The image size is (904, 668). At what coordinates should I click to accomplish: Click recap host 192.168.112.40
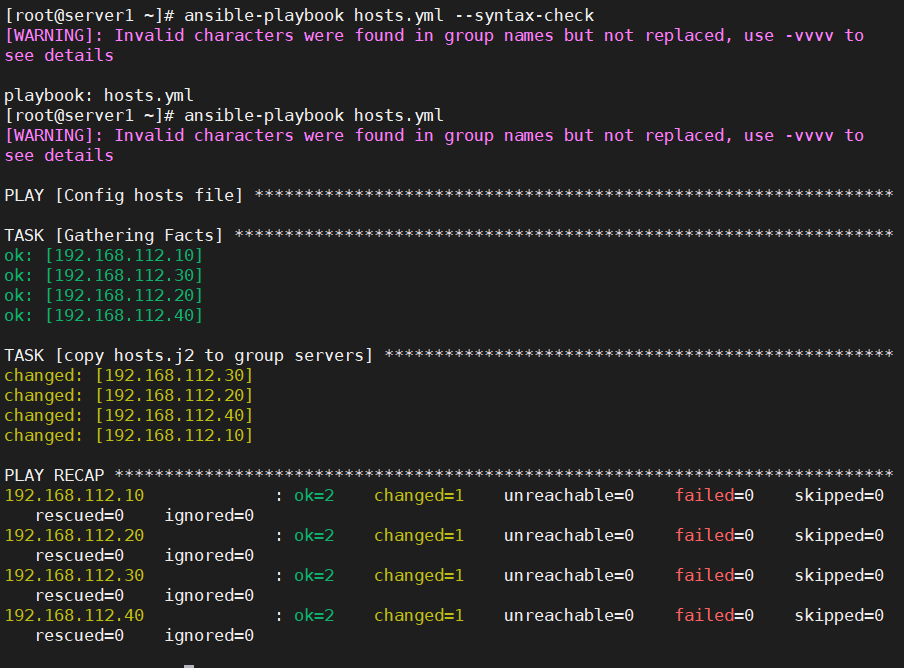(74, 615)
